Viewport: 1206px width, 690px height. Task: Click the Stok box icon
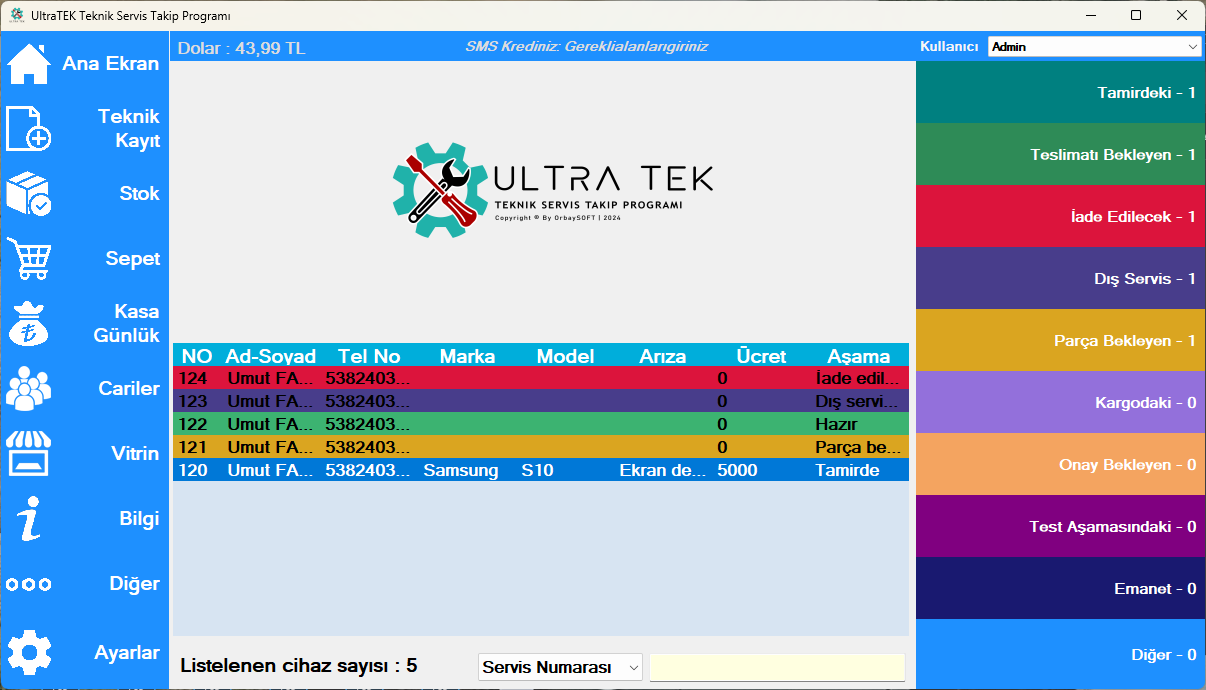[29, 194]
